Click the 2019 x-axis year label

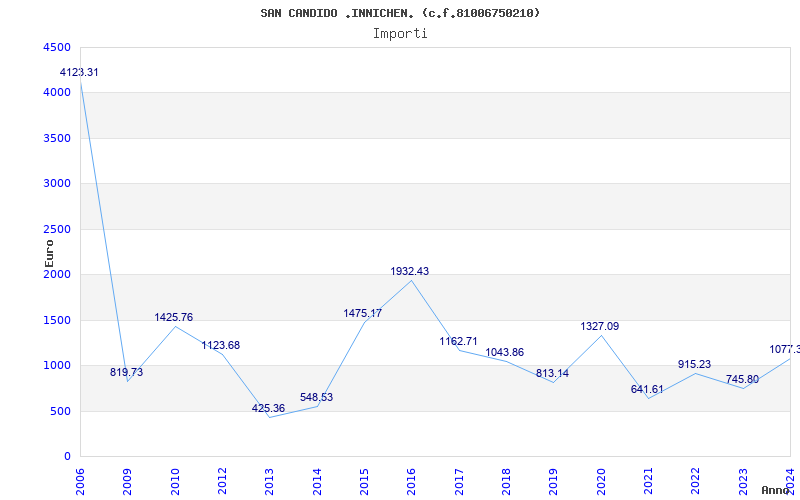point(554,481)
